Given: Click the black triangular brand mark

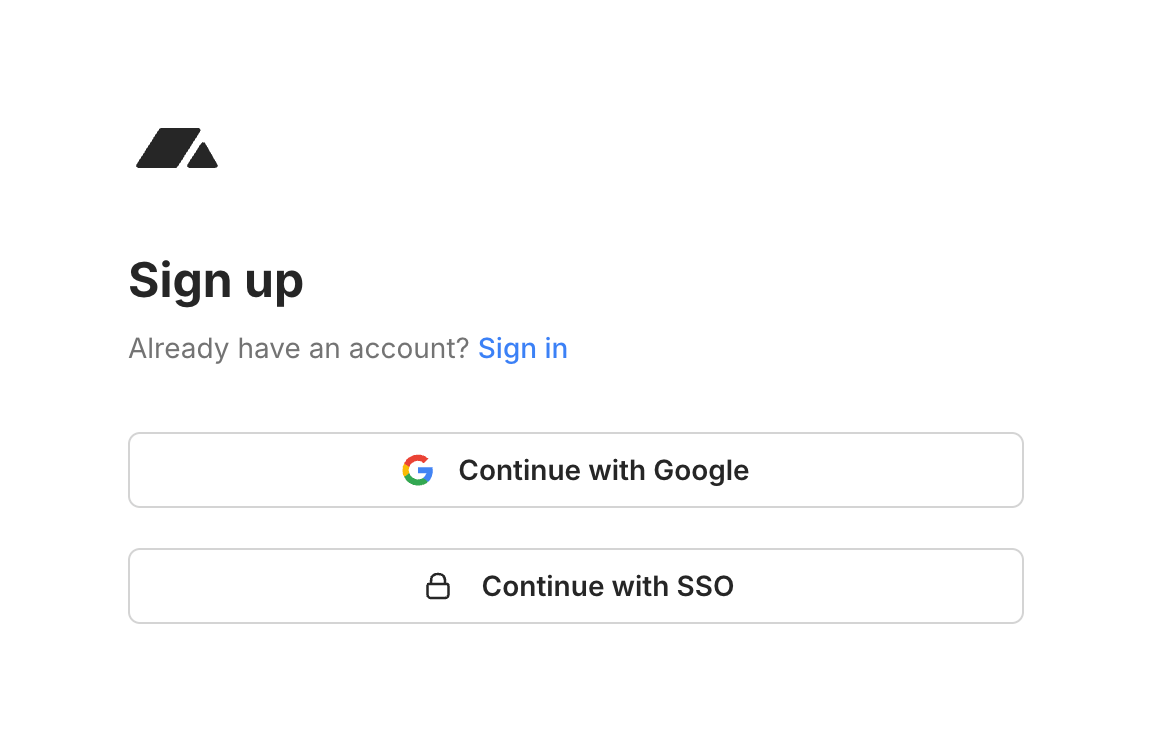Looking at the screenshot, I should pos(177,149).
